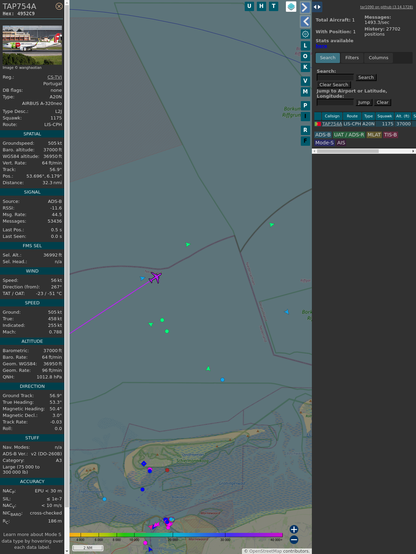416x554 pixels.
Task: Select the magenta TAP754A aircraft icon on map
Action: [x=155, y=277]
